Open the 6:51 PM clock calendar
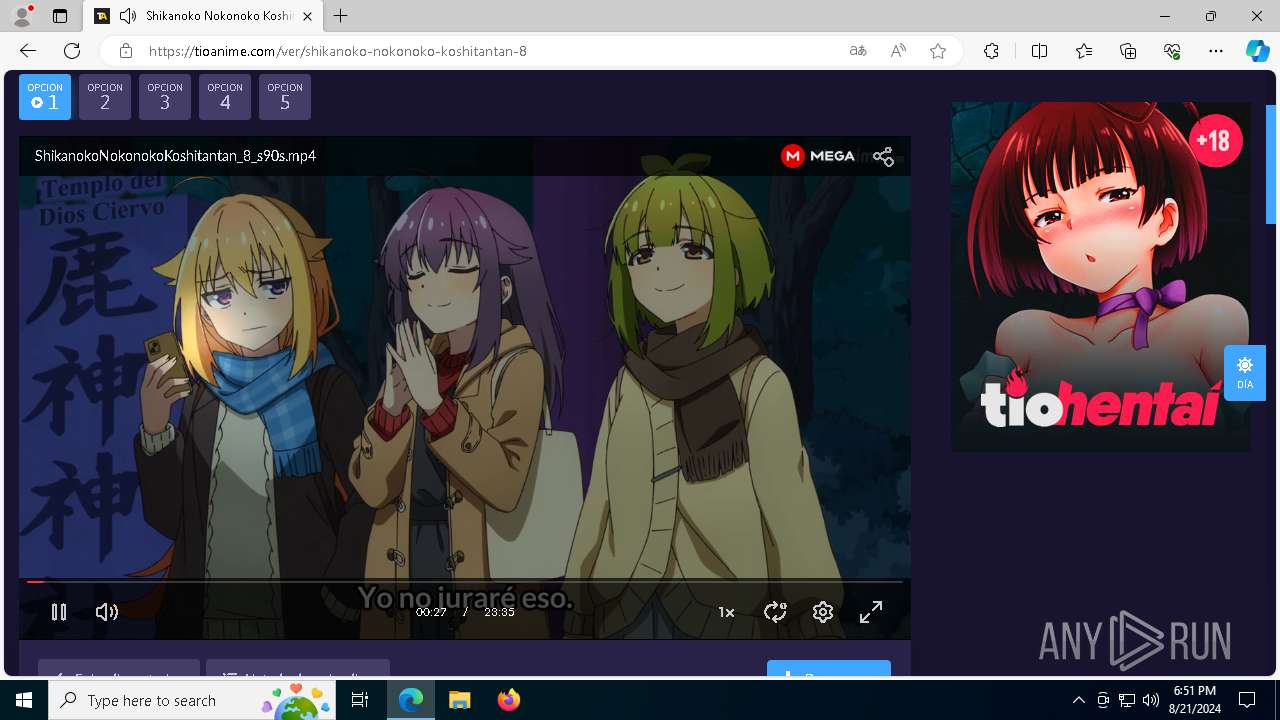Viewport: 1280px width, 720px height. tap(1195, 700)
